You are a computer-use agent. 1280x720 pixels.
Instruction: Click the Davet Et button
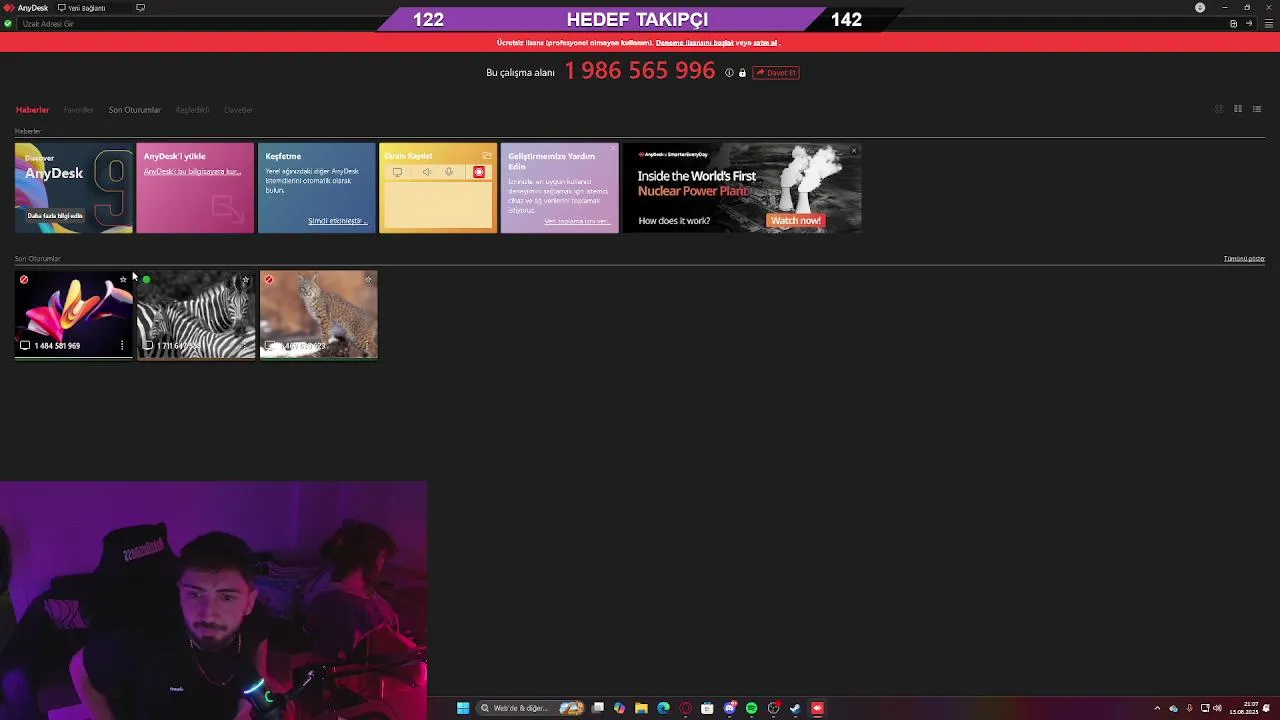click(776, 73)
